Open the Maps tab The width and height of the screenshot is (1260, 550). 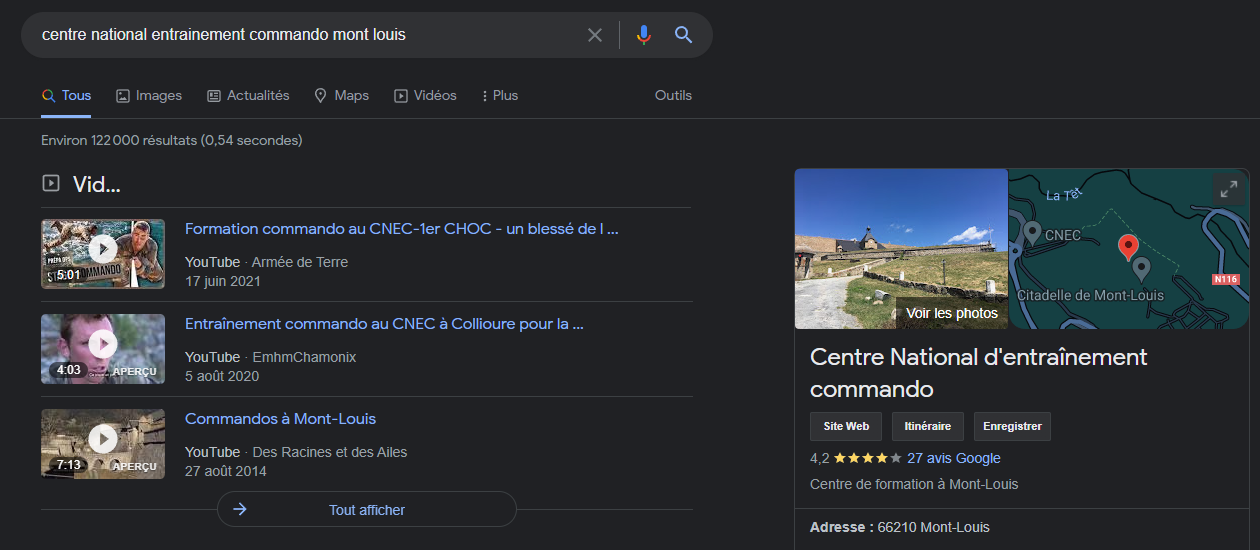(x=341, y=96)
